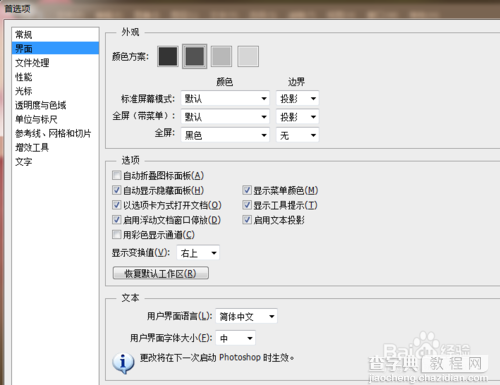Image resolution: width=500 pixels, height=385 pixels.
Task: Select the 界面 category in sidebar
Action: coord(55,48)
